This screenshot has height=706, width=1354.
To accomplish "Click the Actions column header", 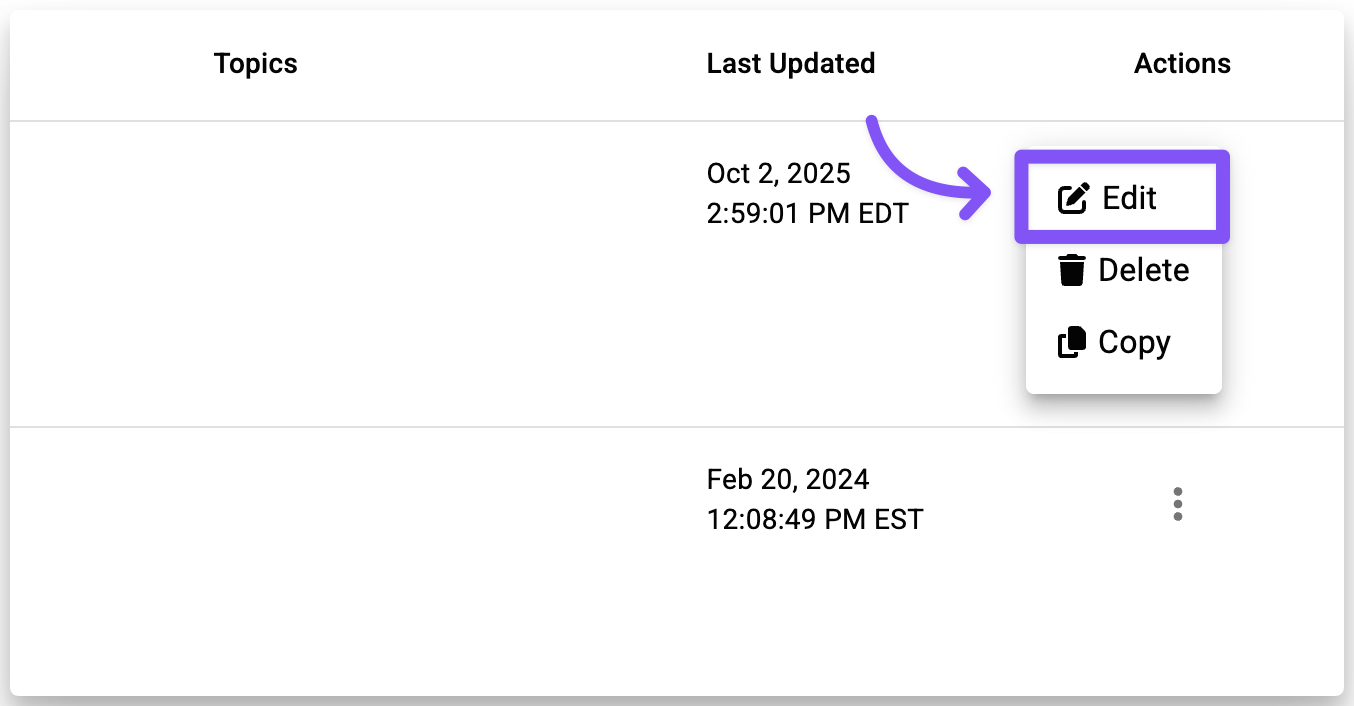I will tap(1182, 64).
